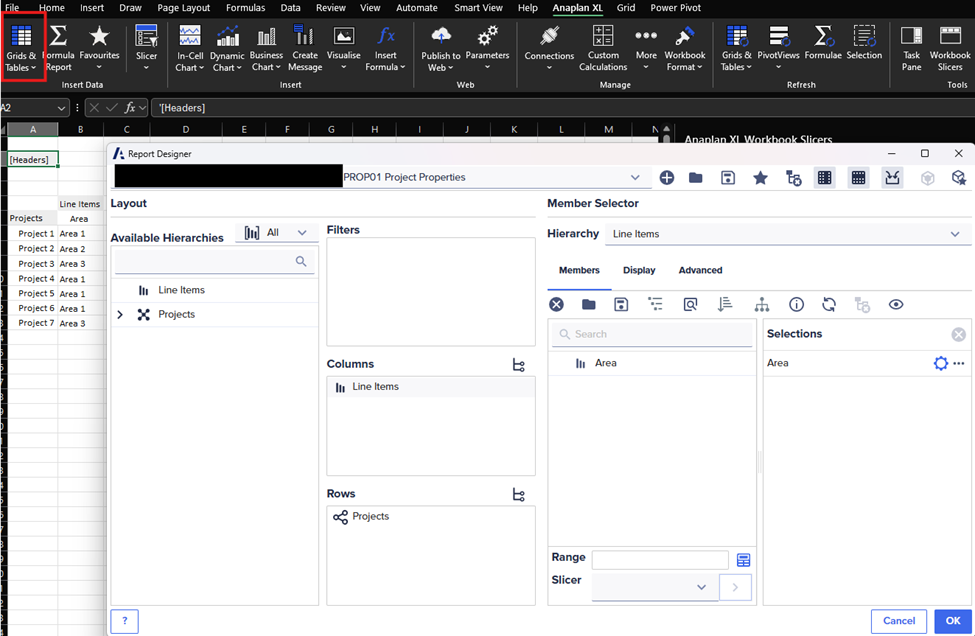Open the Power Pivot ribbon tab

[677, 8]
